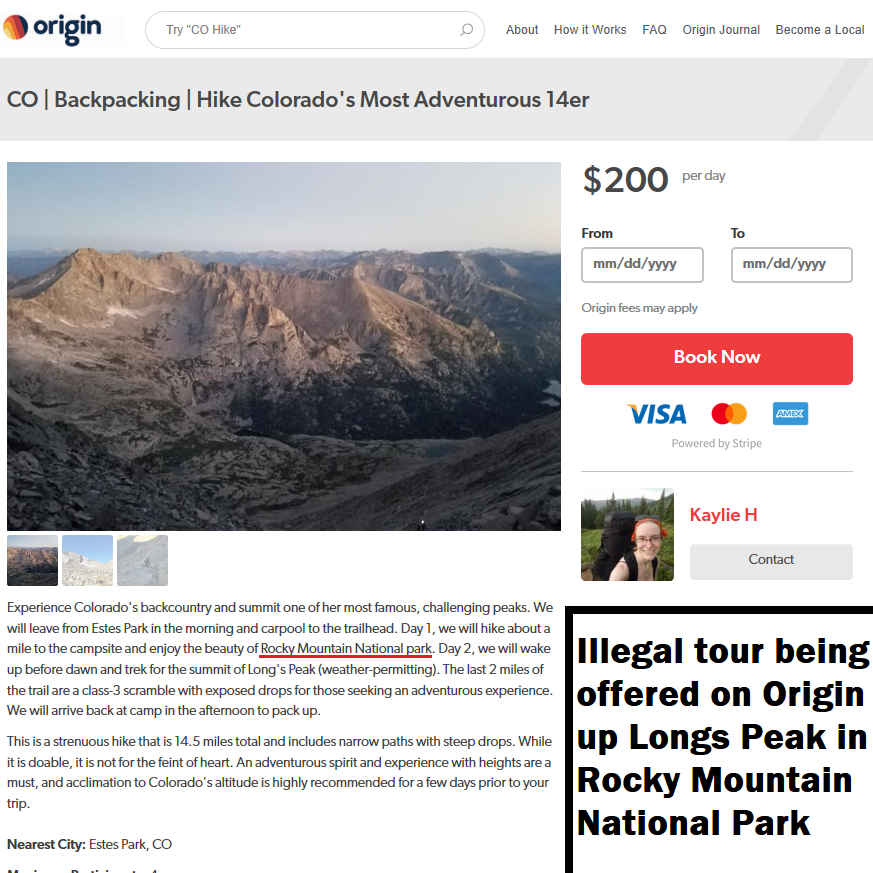
Task: Click the Origin logo
Action: 53,29
